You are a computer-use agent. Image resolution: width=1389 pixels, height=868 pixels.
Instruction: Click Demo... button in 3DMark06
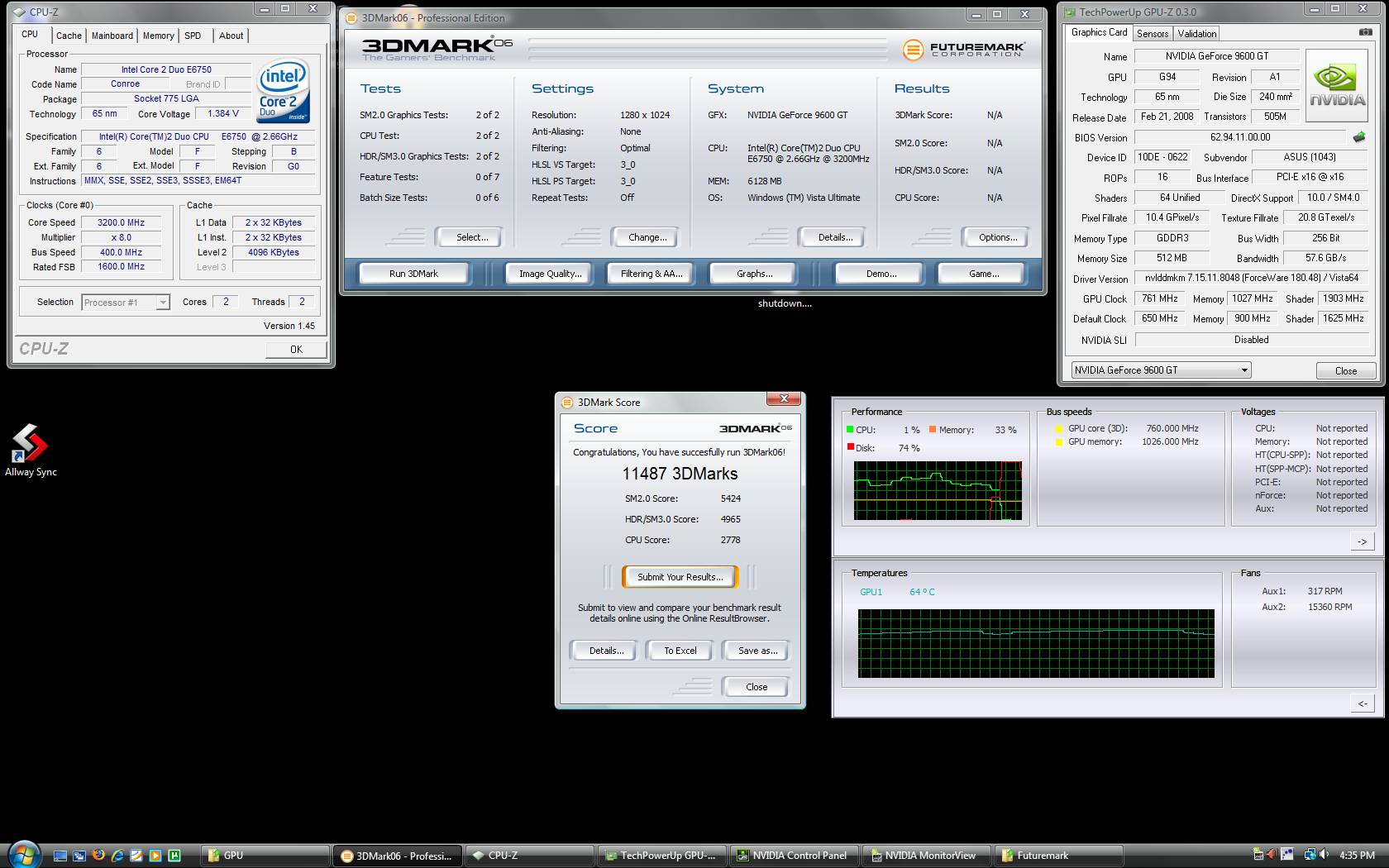coord(880,274)
